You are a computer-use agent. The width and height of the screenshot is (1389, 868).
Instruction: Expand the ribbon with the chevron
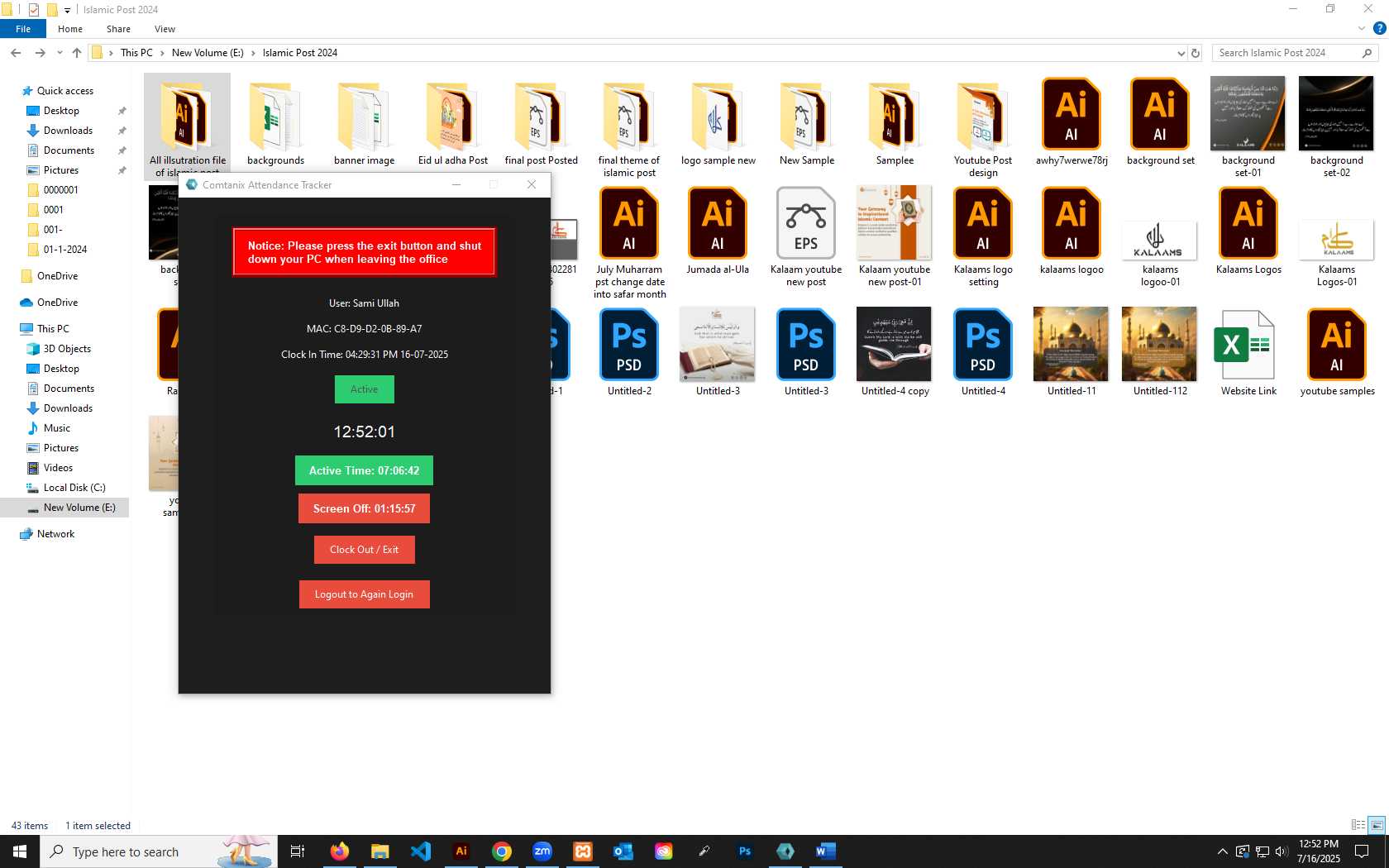pyautogui.click(x=1362, y=29)
